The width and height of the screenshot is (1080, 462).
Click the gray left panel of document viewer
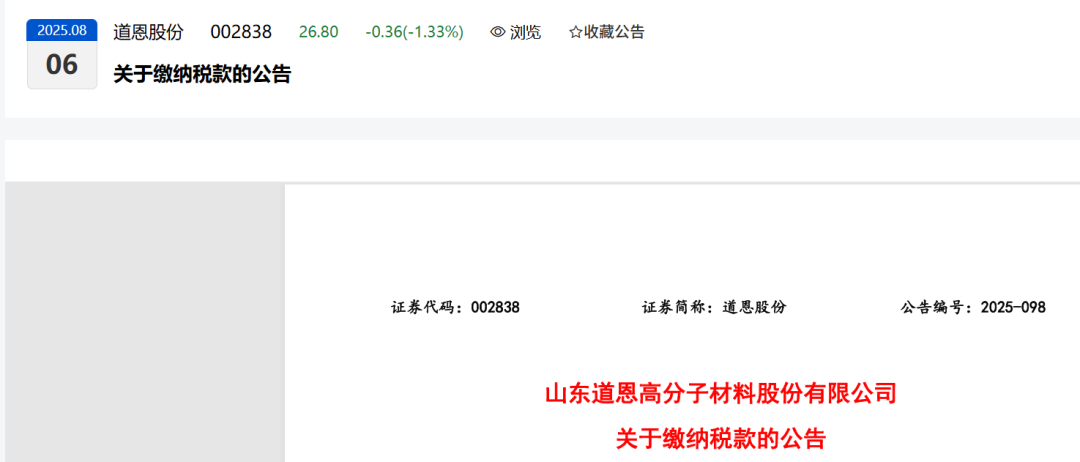(x=145, y=323)
